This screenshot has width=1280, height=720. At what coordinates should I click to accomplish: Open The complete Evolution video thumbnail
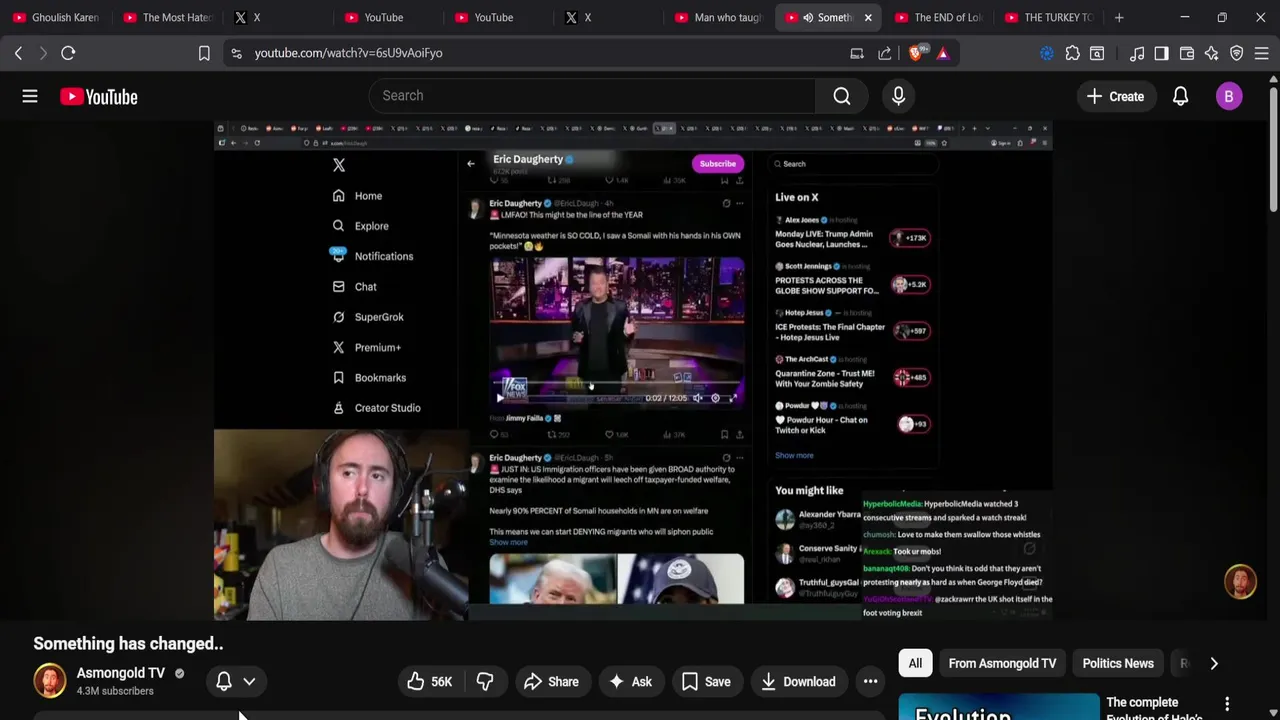(x=998, y=706)
